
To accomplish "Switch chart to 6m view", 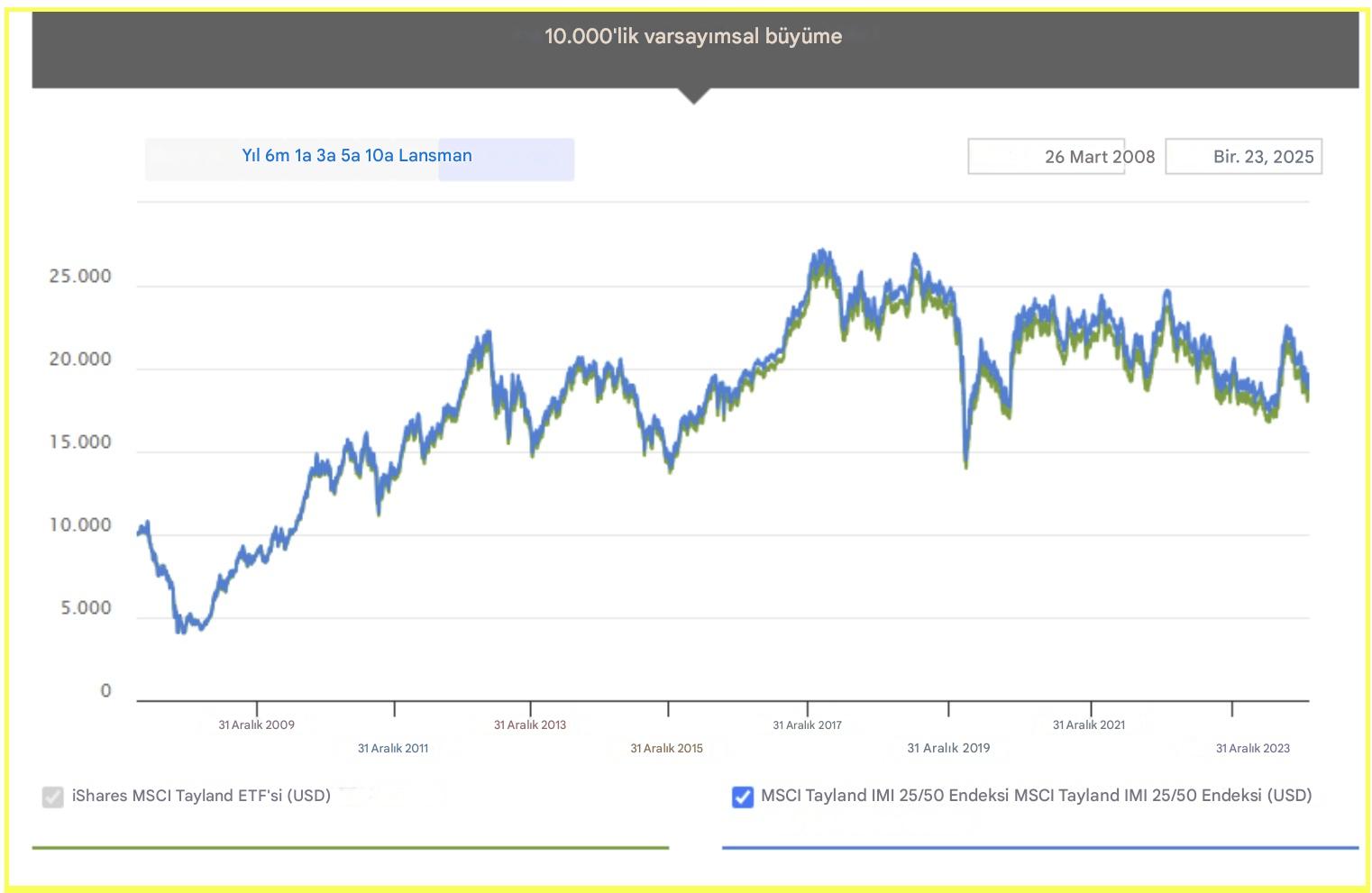I will point(275,156).
